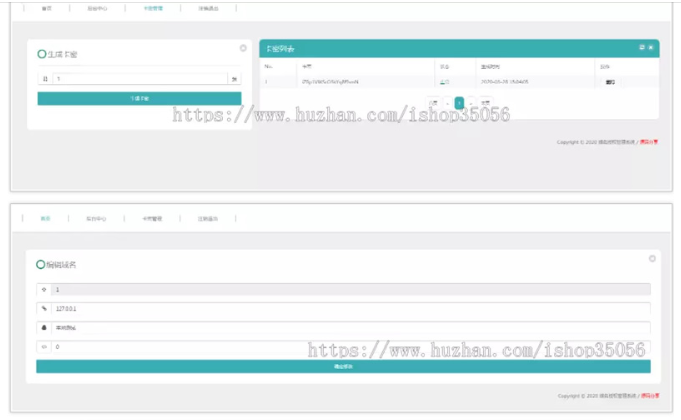The width and height of the screenshot is (681, 420).
Task: Click the code icon beside the 0 field
Action: pyautogui.click(x=43, y=347)
